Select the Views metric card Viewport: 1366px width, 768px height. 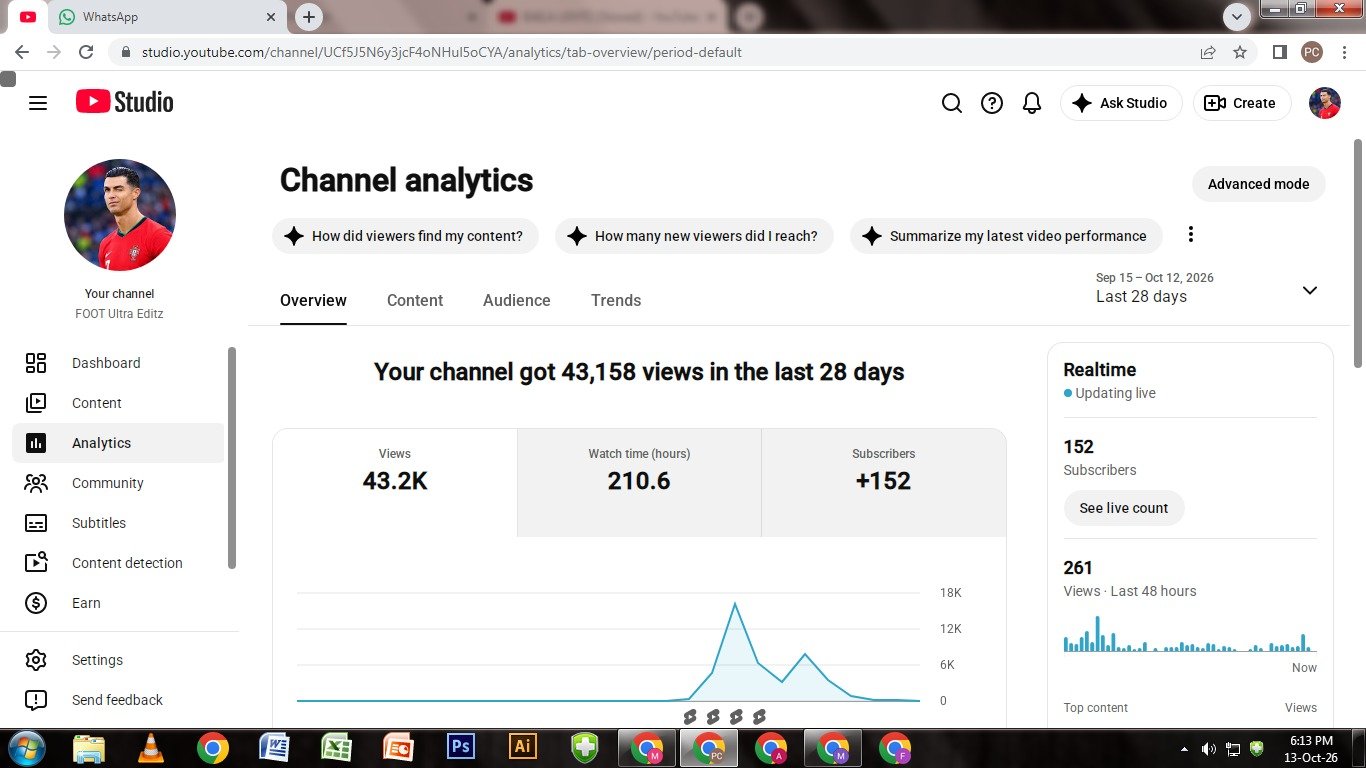(x=395, y=482)
